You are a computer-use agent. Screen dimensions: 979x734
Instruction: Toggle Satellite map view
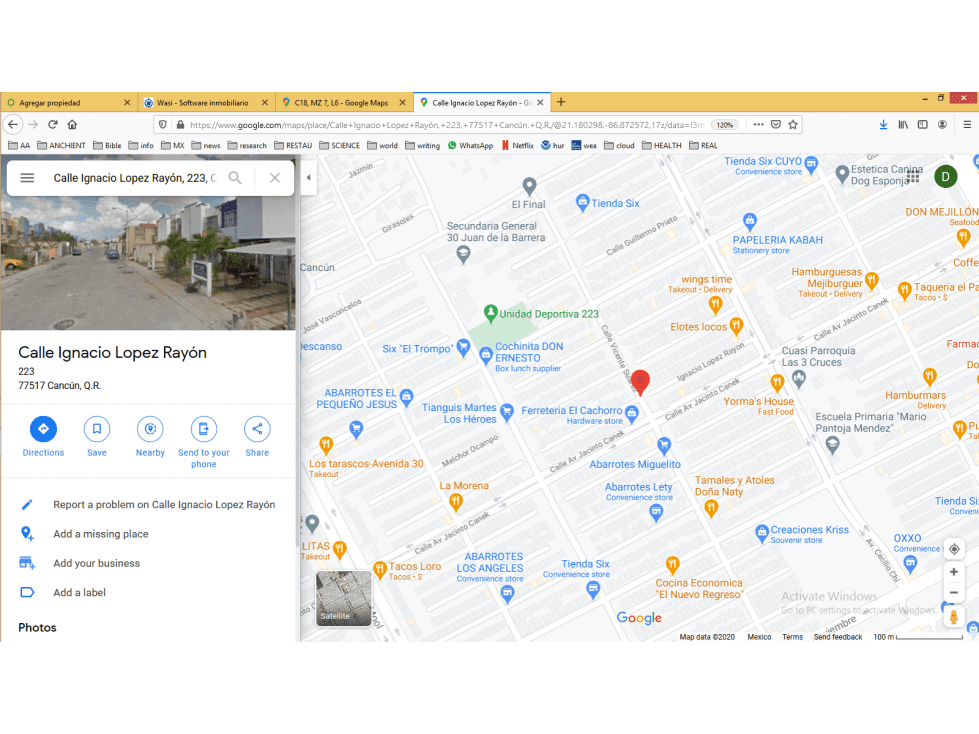[343, 598]
